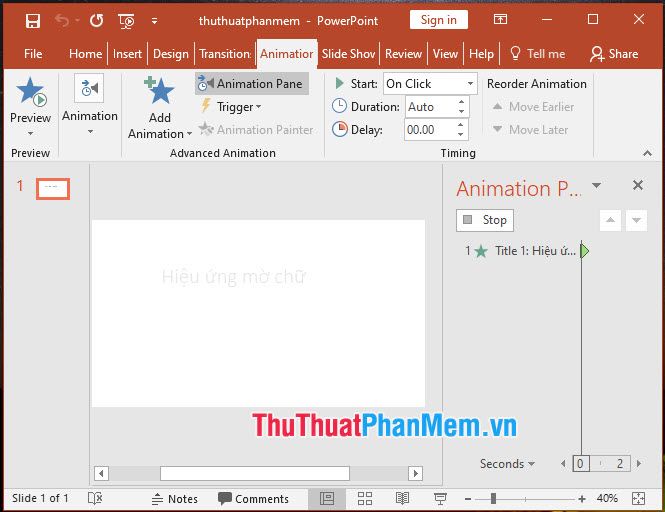Click the Share button
Viewport: 665px width, 512px height.
click(614, 54)
